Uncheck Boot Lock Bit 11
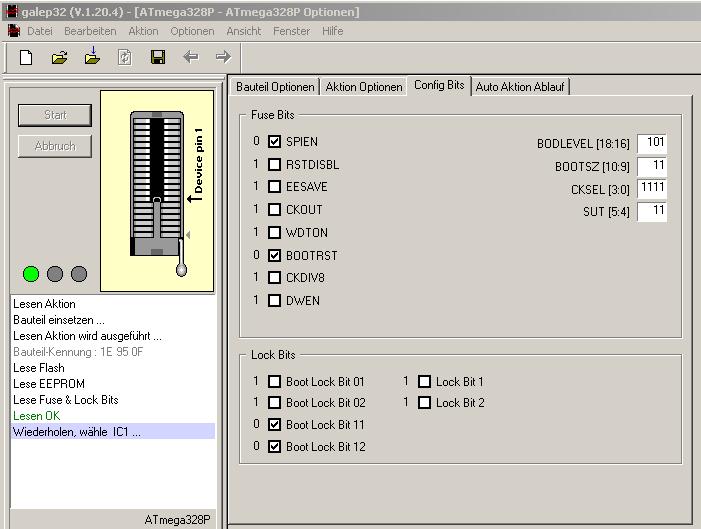This screenshot has width=701, height=529. pos(274,424)
